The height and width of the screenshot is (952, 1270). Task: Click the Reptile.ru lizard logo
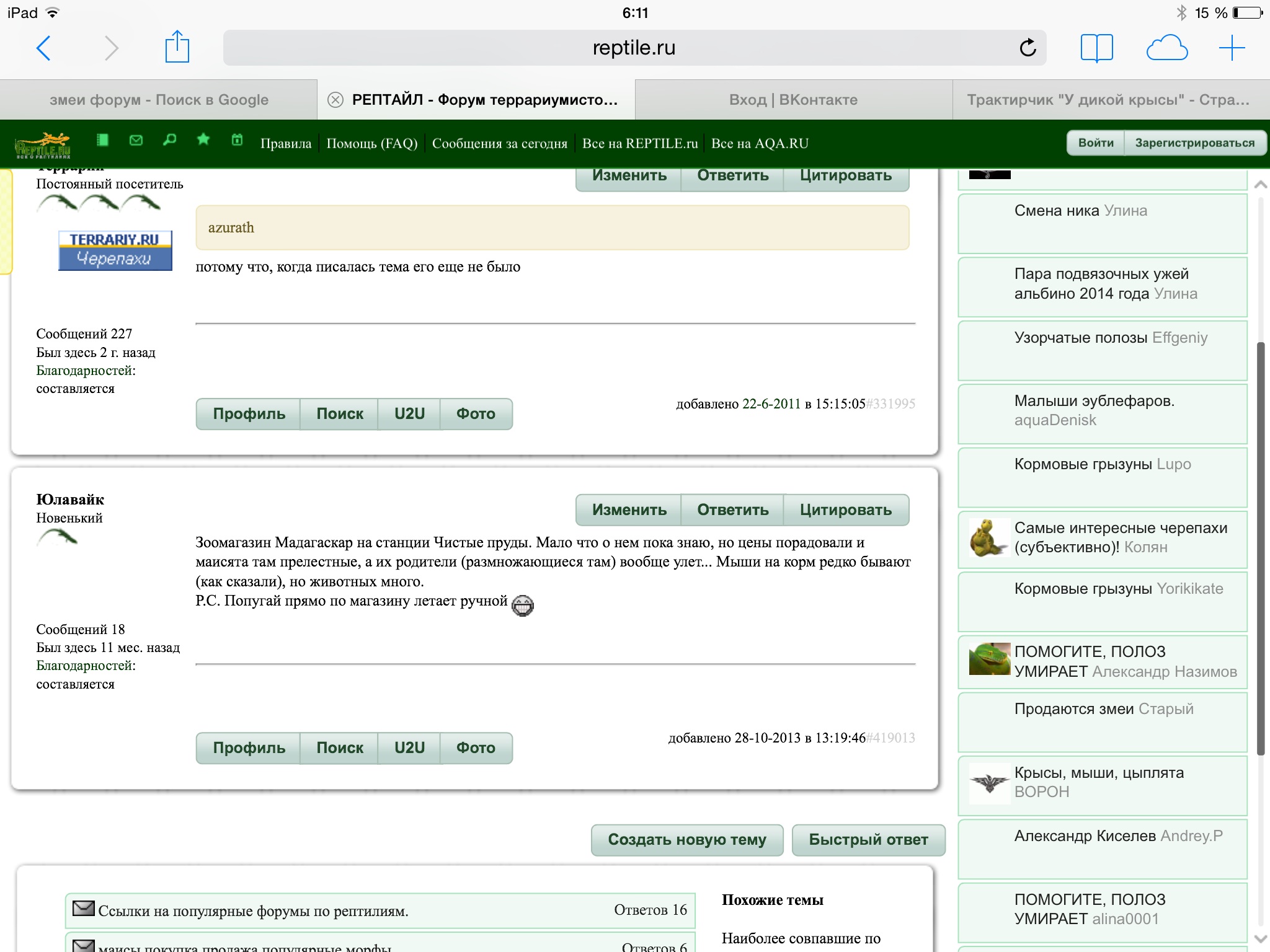pyautogui.click(x=42, y=145)
